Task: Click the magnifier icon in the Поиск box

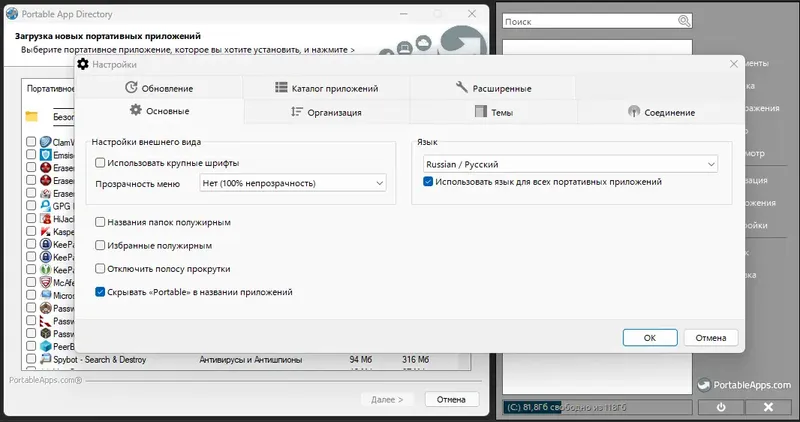Action: (684, 21)
